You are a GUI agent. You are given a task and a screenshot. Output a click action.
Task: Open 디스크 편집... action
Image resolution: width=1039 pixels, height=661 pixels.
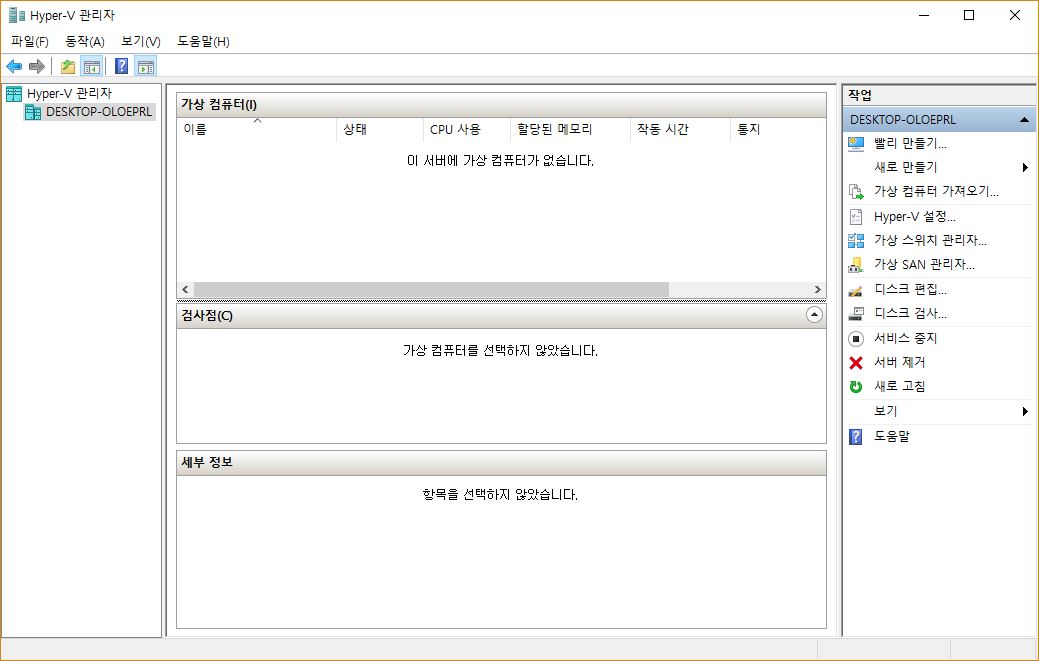[x=910, y=289]
